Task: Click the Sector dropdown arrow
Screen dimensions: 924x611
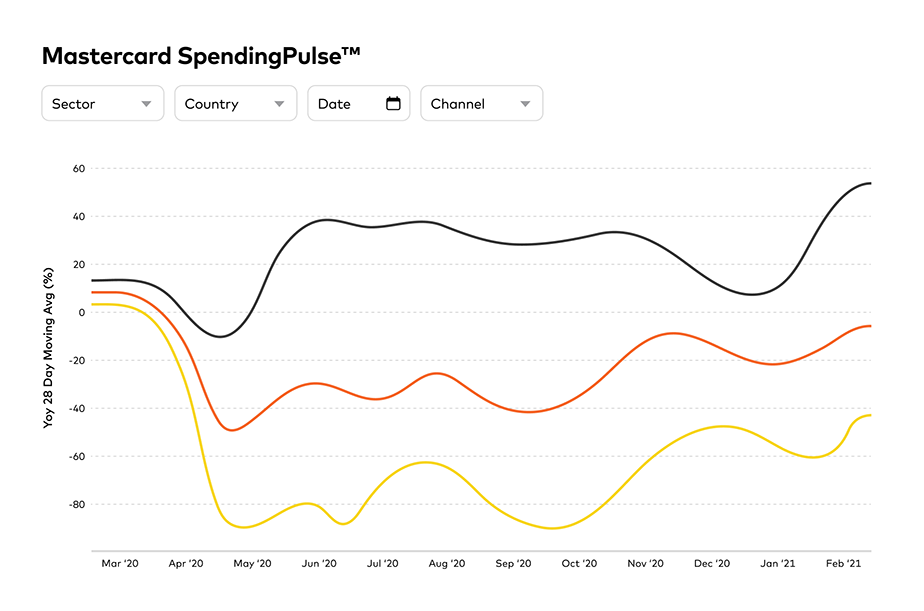Action: coord(147,103)
